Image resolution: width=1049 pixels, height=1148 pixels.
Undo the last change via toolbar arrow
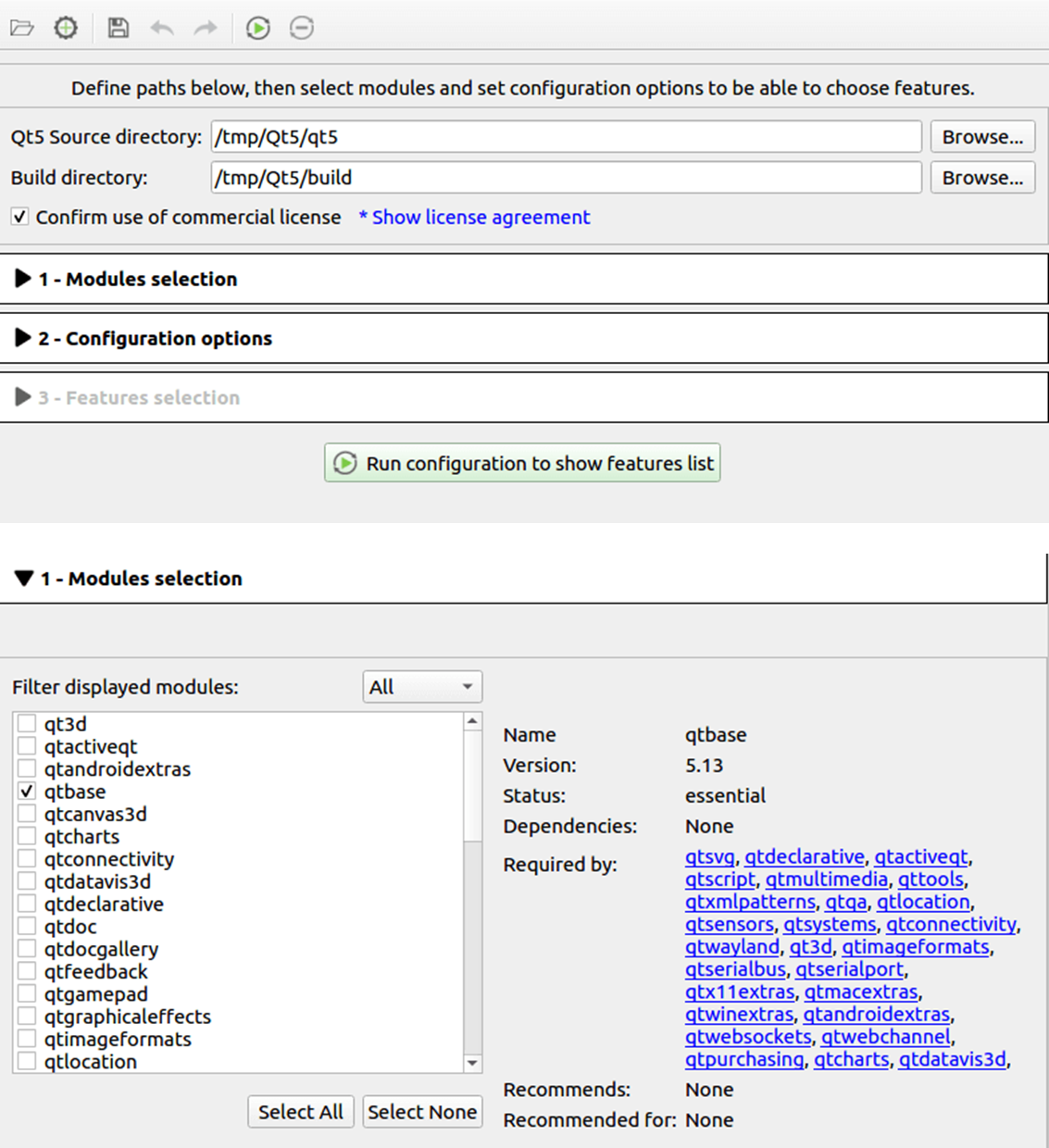coord(160,28)
